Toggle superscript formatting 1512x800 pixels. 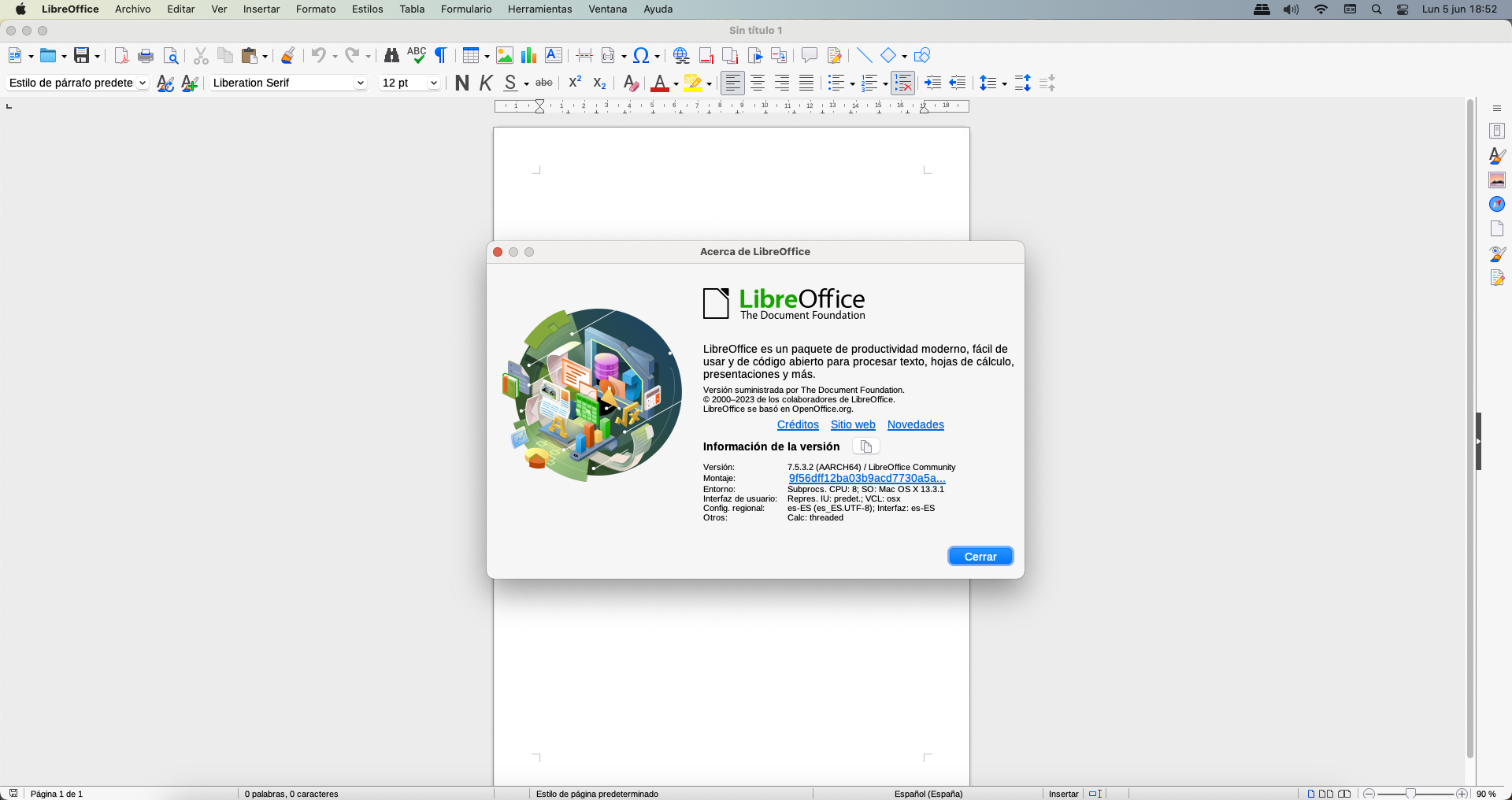[575, 83]
